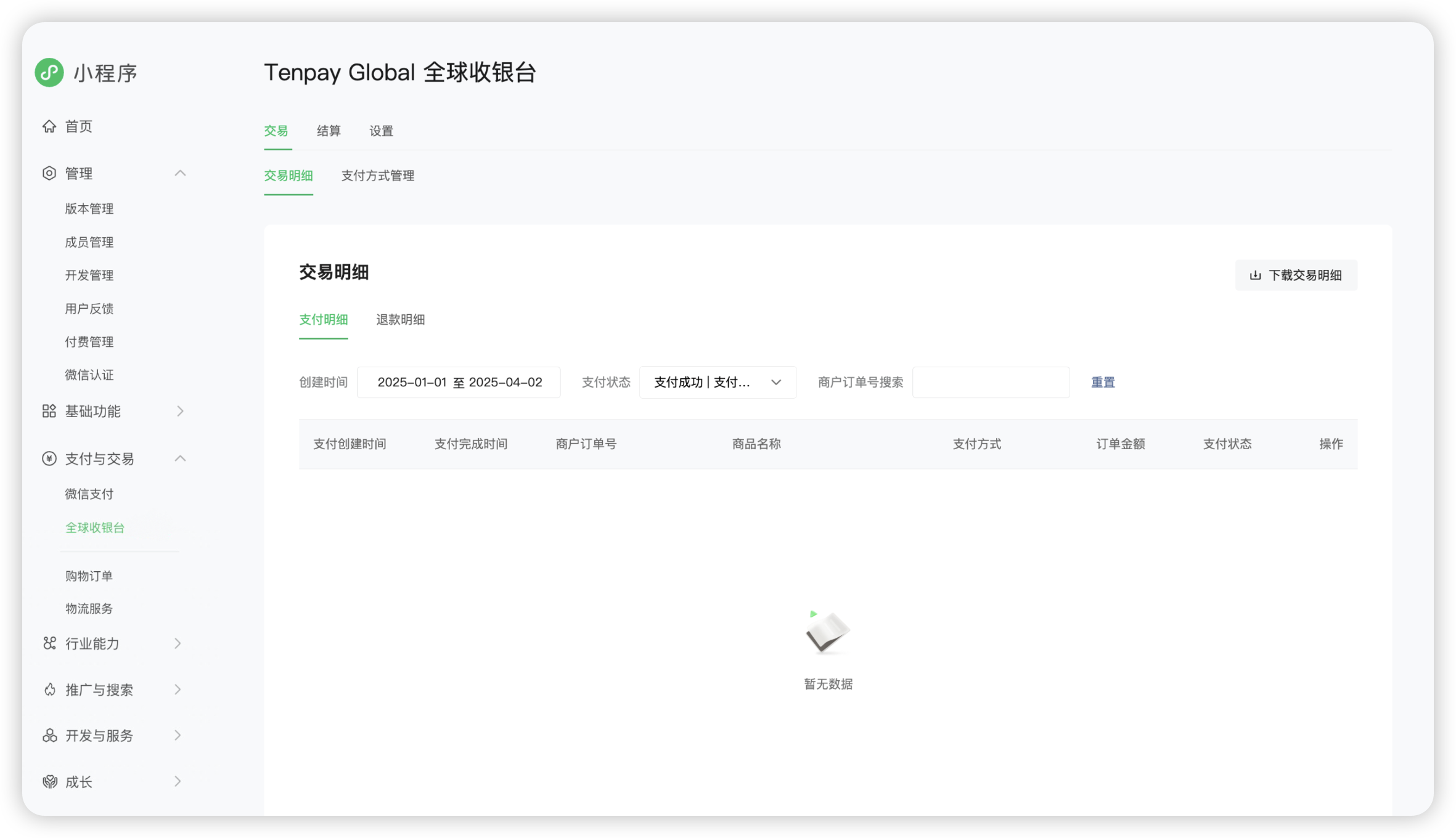Open 购物订单 in the sidebar

89,576
